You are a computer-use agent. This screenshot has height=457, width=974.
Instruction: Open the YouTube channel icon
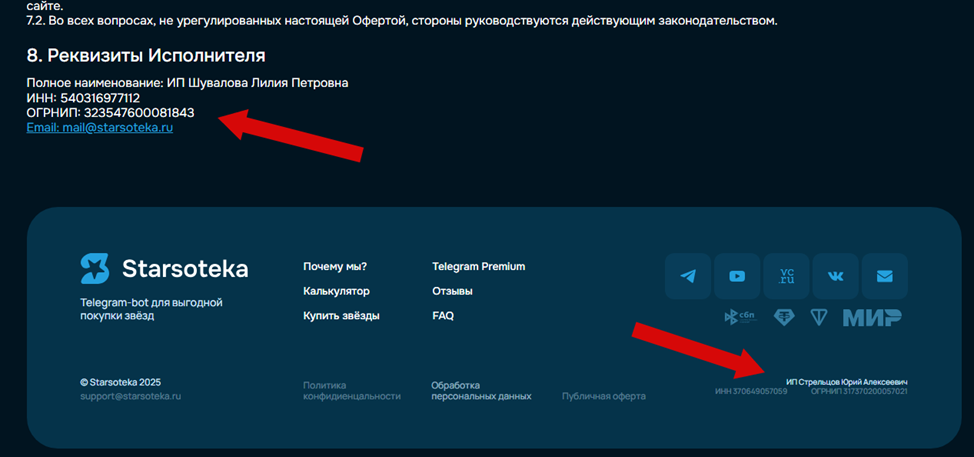(737, 276)
